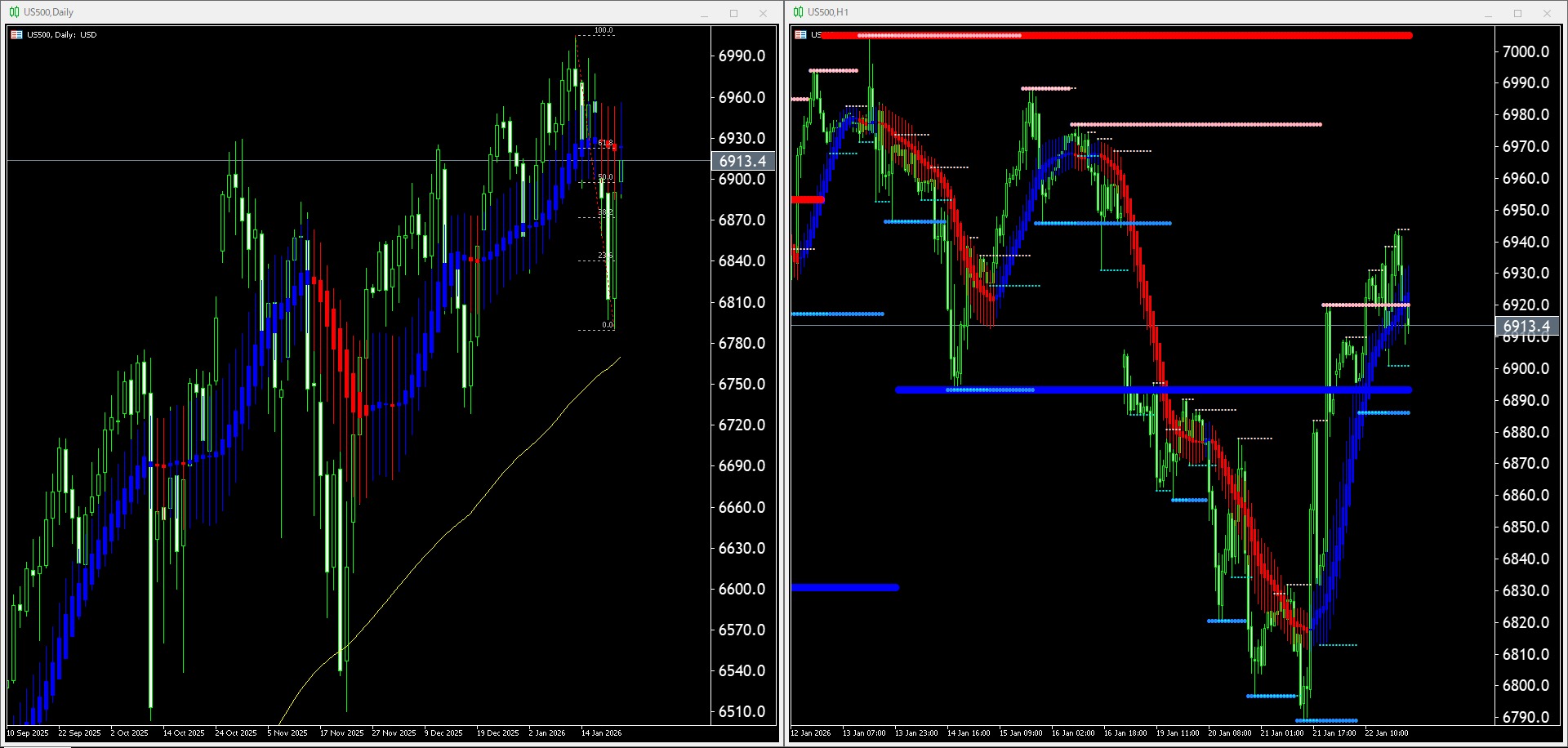This screenshot has width=1568, height=748.
Task: Minimize the US500,Daily chart window
Action: 705,13
